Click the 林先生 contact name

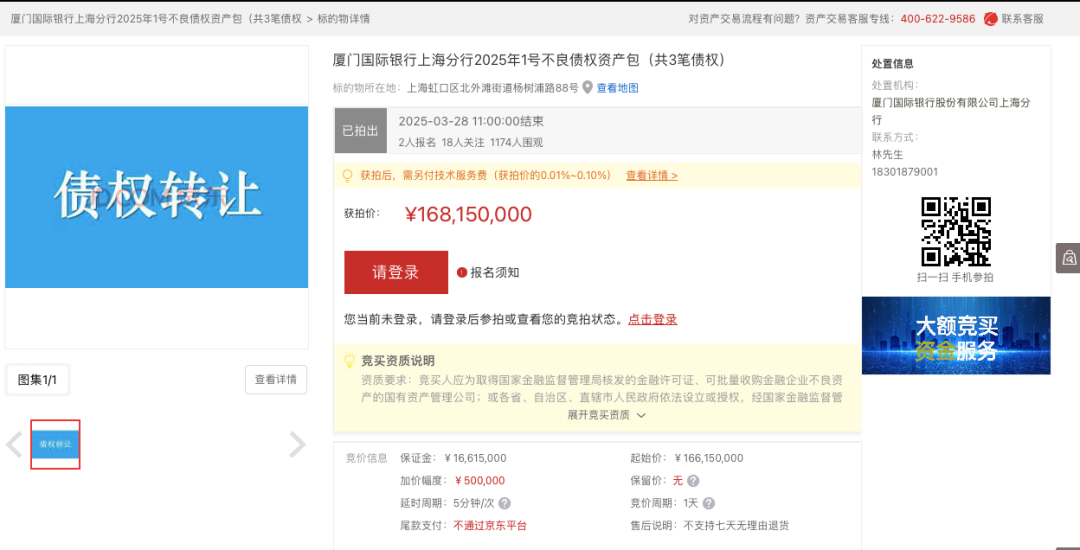coord(887,154)
